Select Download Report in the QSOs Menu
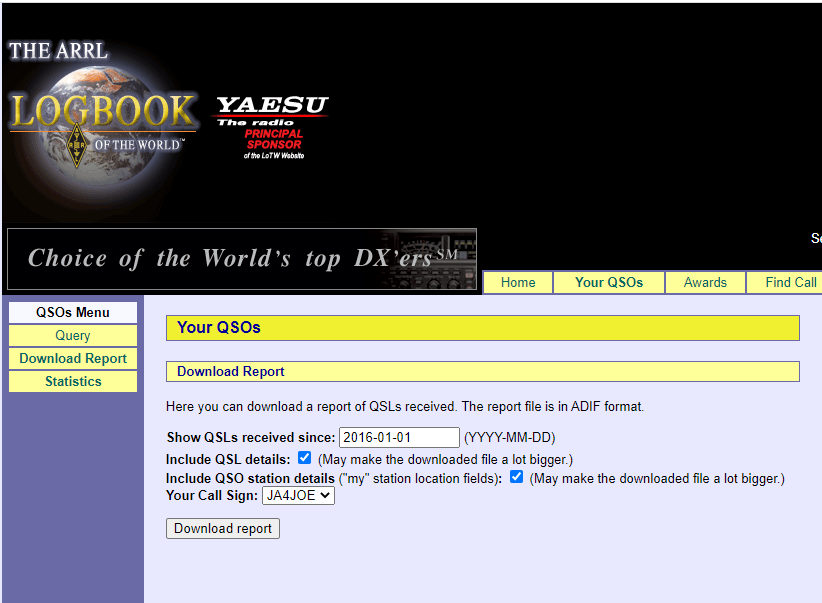 73,359
